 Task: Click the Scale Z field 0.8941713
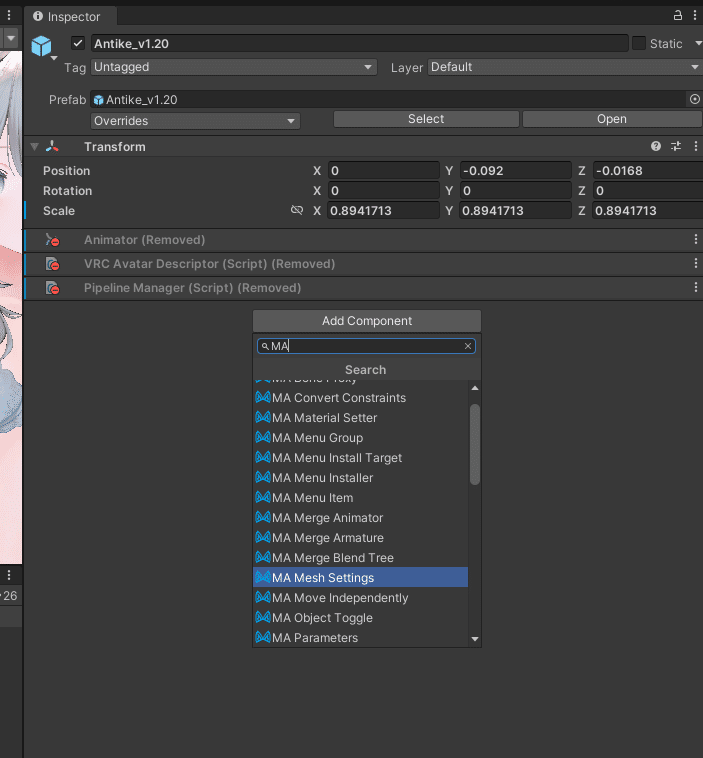click(x=648, y=211)
